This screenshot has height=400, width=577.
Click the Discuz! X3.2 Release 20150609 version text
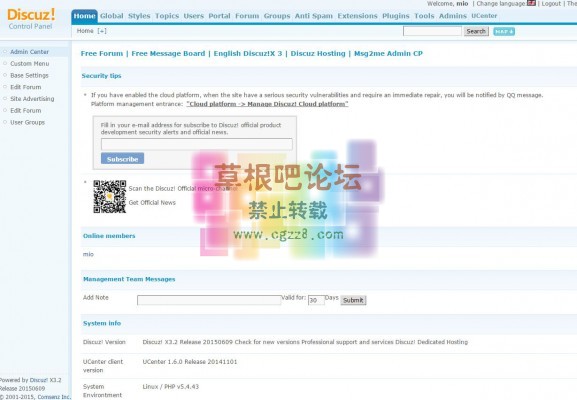(x=188, y=342)
